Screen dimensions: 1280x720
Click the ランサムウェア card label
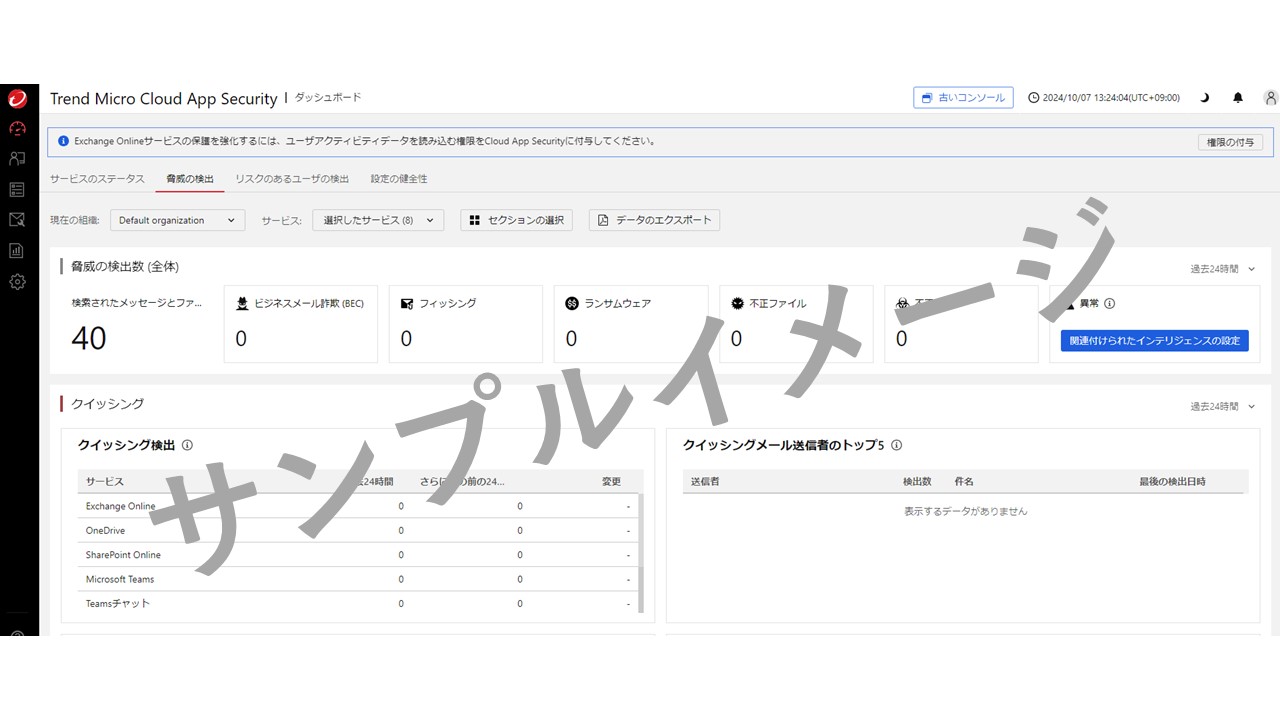point(617,303)
